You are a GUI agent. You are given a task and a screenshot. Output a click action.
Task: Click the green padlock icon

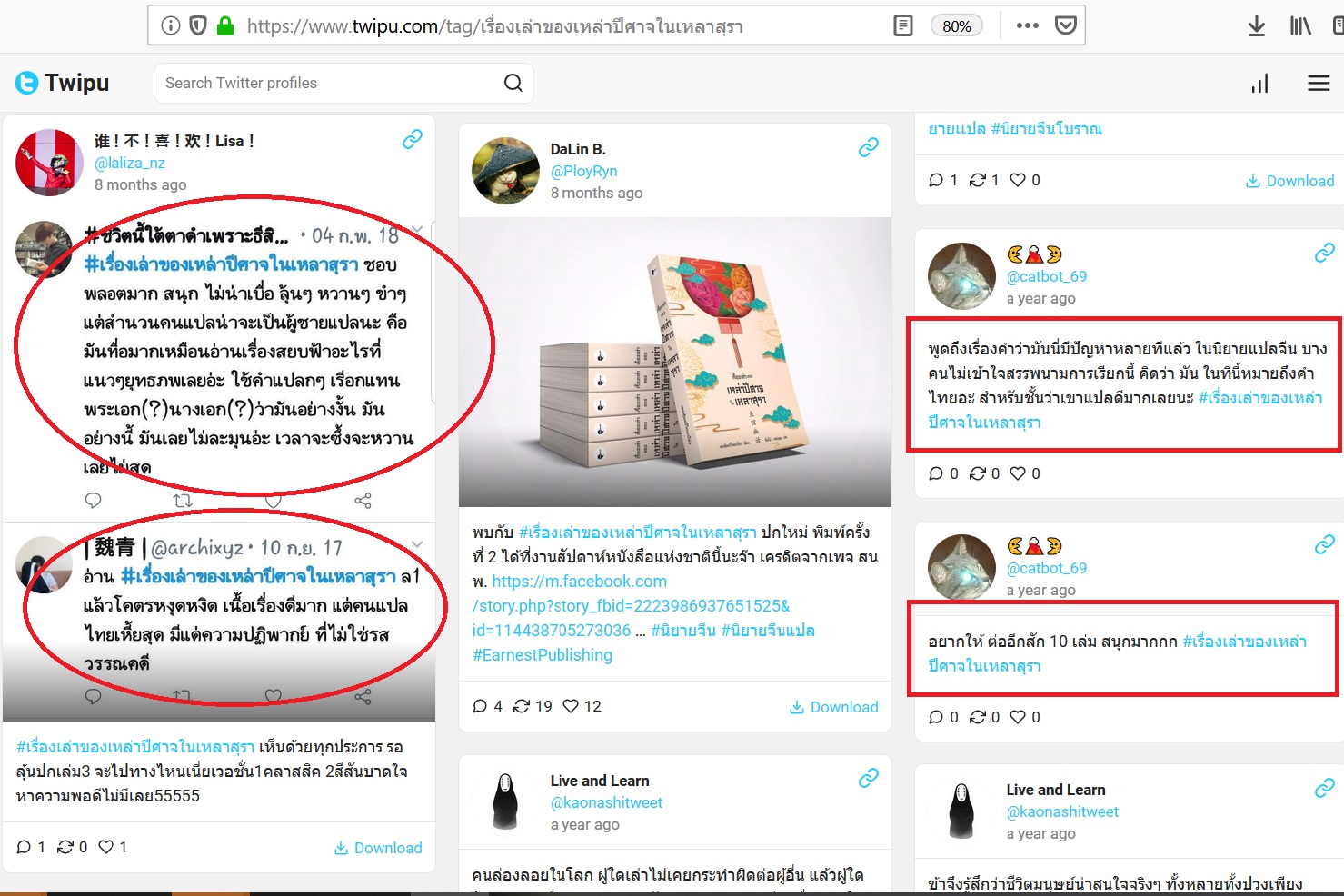coord(225,25)
